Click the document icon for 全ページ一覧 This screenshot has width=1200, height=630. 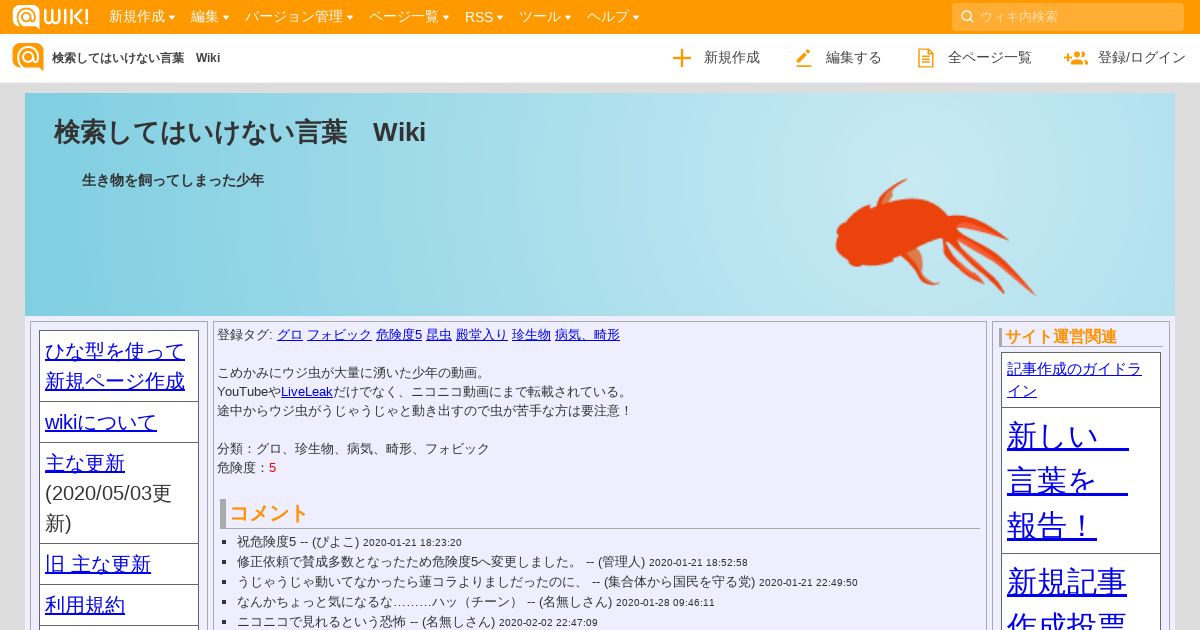click(x=926, y=58)
